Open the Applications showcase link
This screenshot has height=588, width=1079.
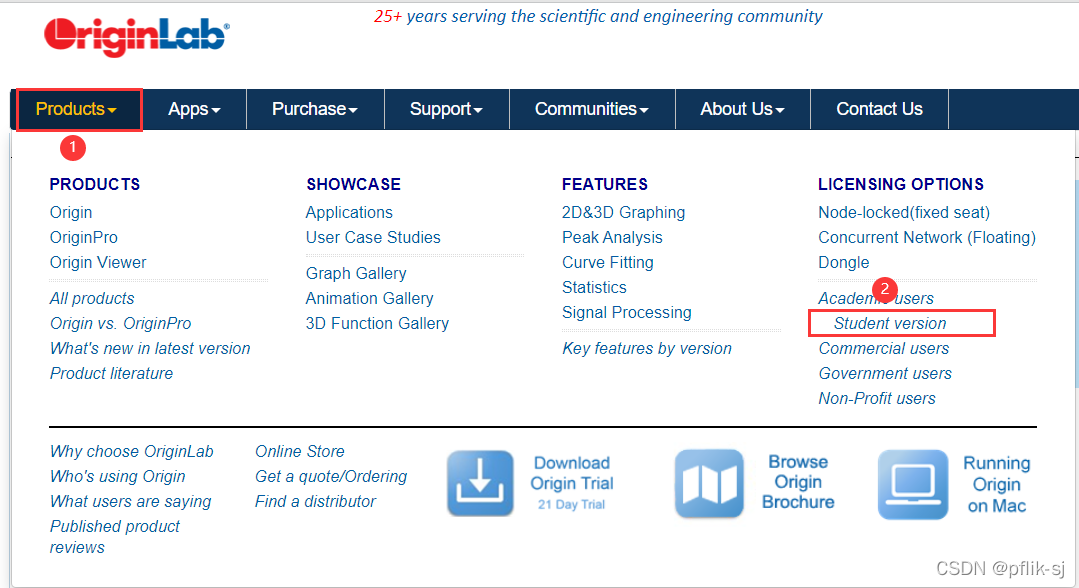[349, 213]
